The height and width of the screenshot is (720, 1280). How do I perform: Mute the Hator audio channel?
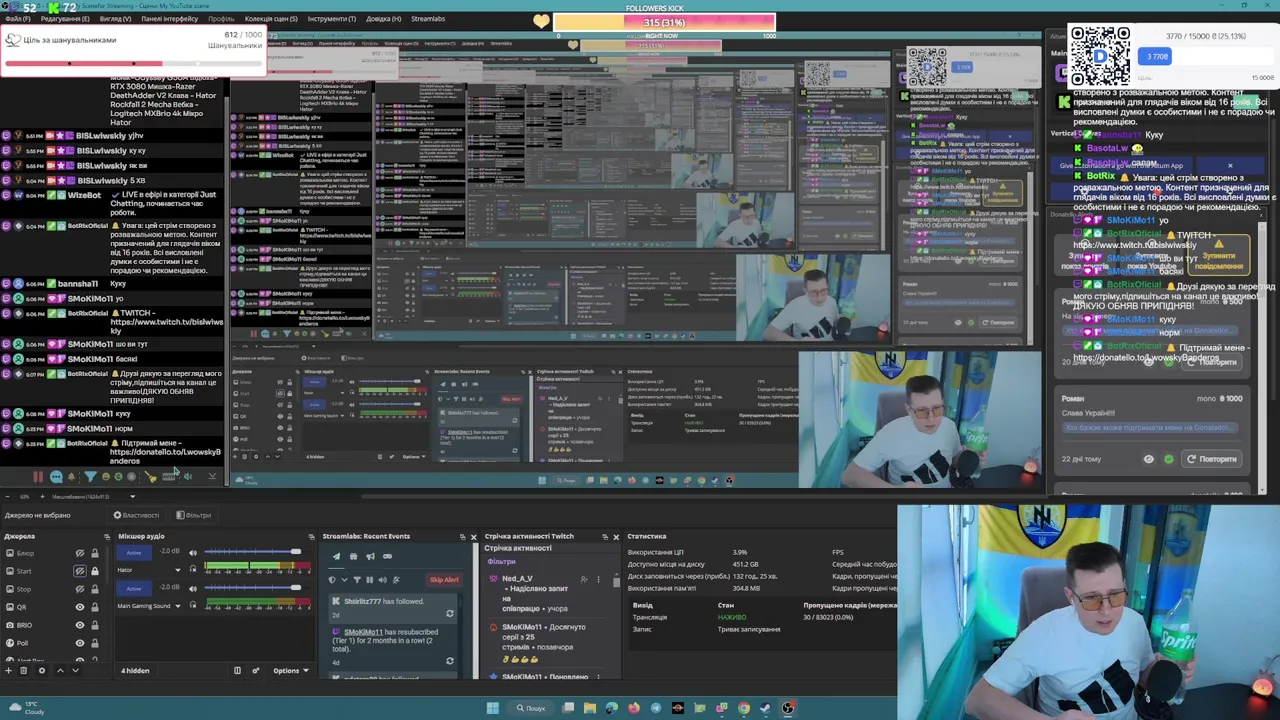pos(193,553)
